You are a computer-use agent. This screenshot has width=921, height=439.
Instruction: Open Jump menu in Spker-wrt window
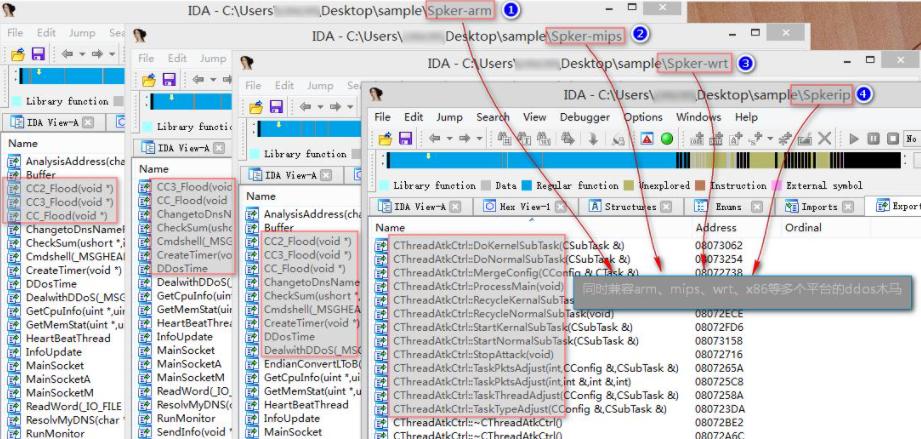coord(320,85)
